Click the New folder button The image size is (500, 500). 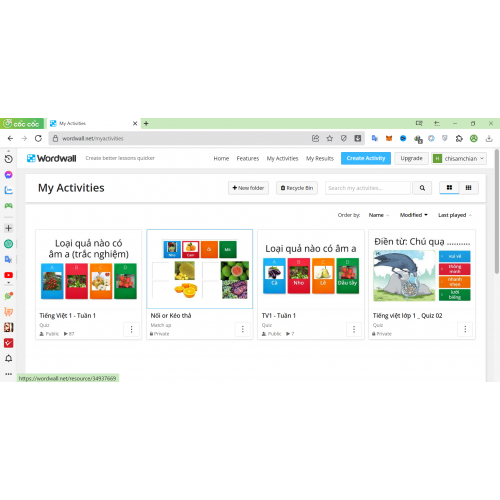coord(248,188)
